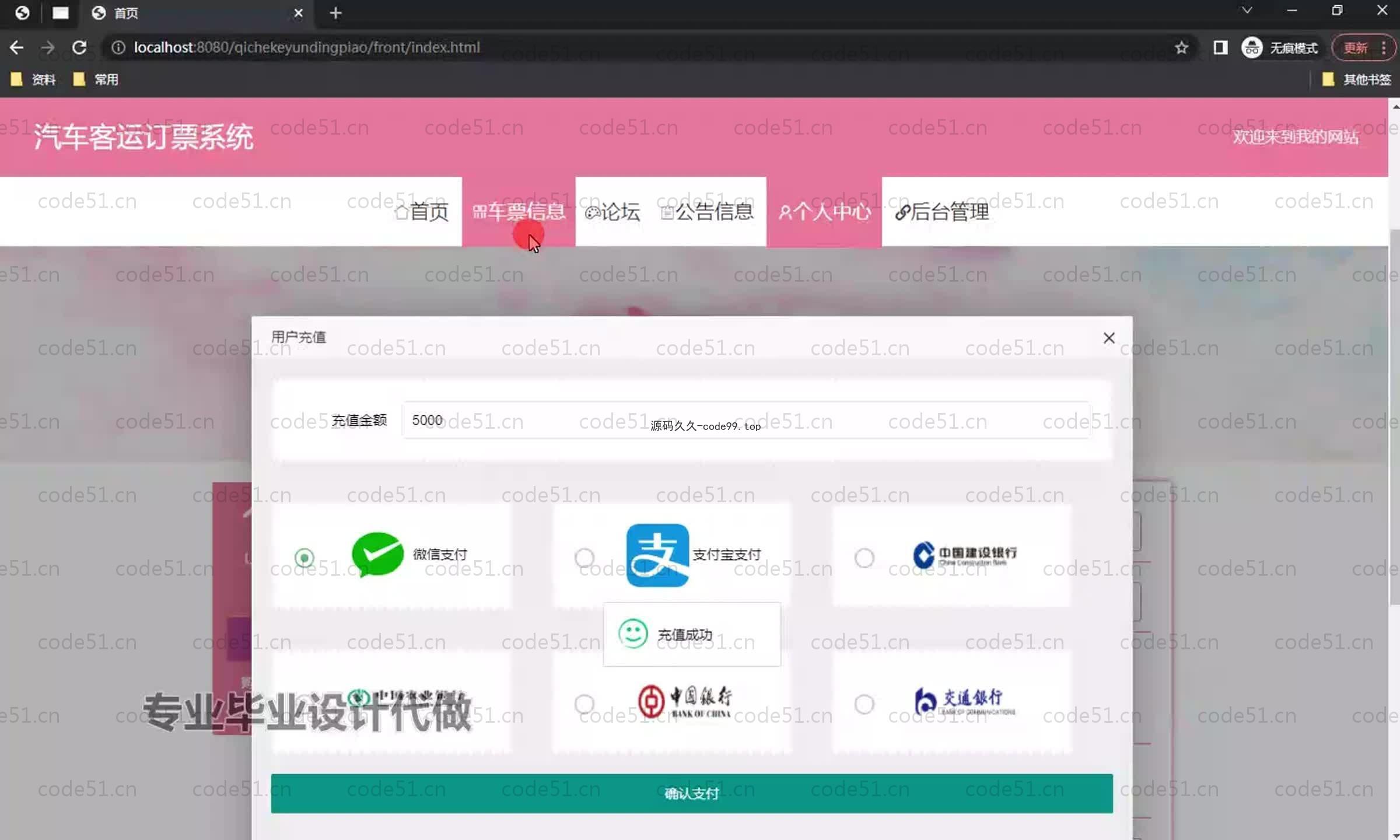Select the 支付宝支付 radio button
The image size is (1400, 840).
coord(584,558)
